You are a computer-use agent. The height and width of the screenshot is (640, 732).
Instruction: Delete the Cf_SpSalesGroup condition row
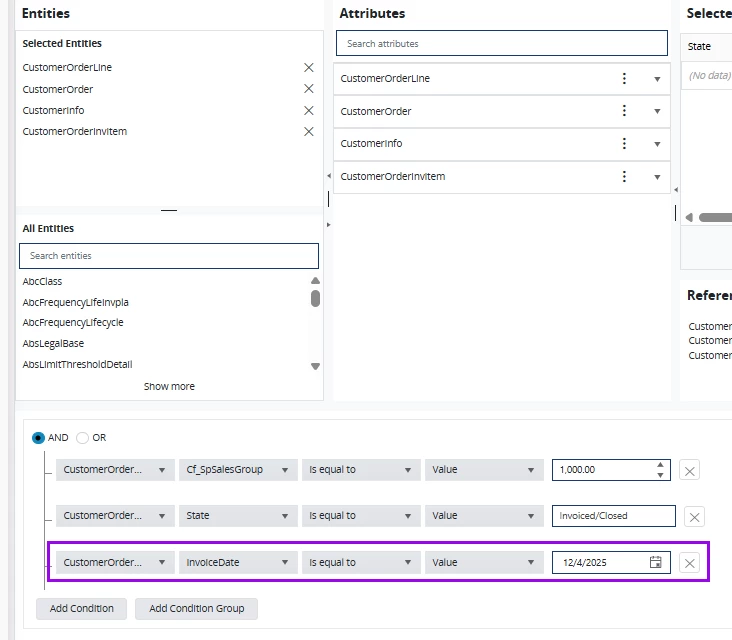(689, 470)
